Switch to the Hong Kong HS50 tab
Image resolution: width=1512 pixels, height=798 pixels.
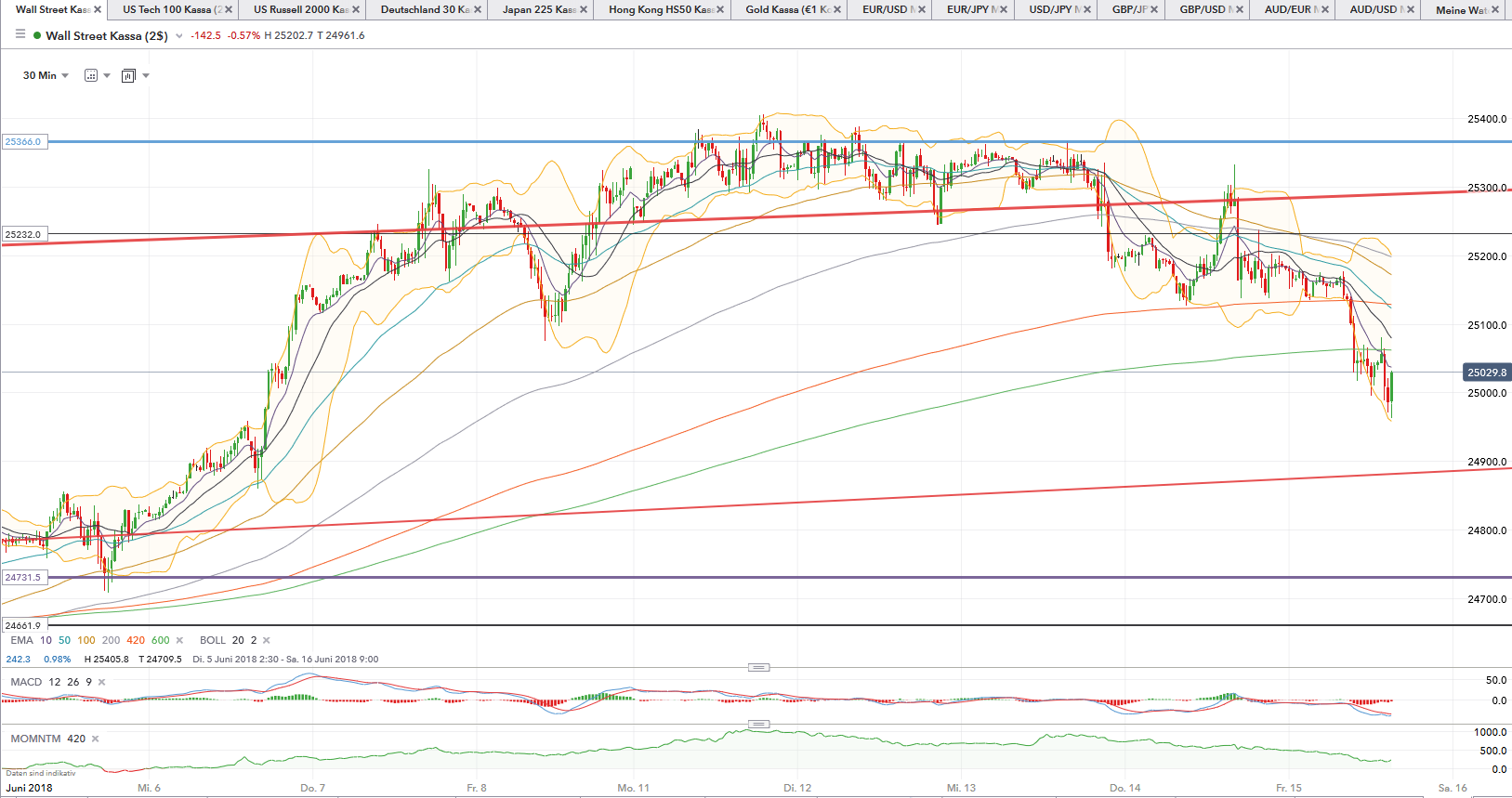pyautogui.click(x=660, y=9)
